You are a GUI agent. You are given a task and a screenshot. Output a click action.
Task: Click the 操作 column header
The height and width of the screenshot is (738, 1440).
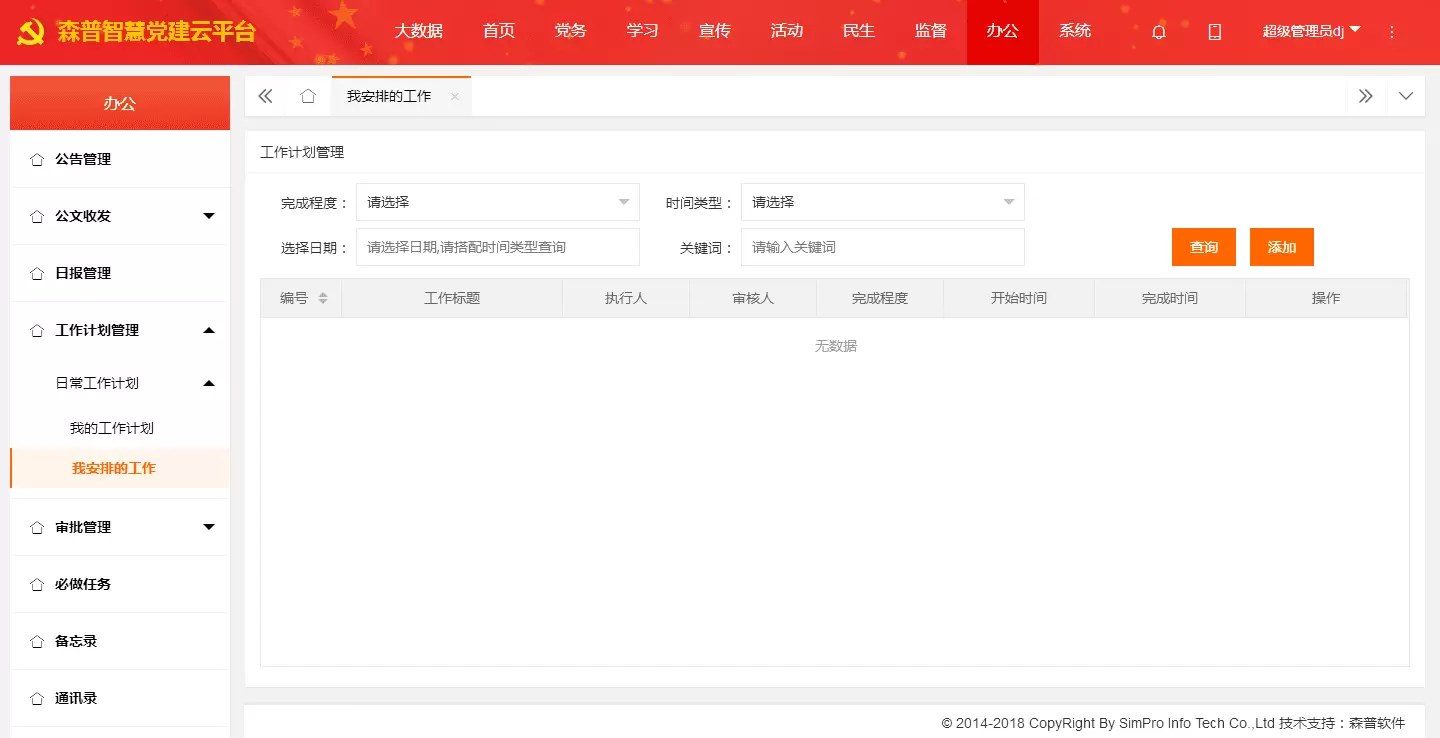(1326, 298)
